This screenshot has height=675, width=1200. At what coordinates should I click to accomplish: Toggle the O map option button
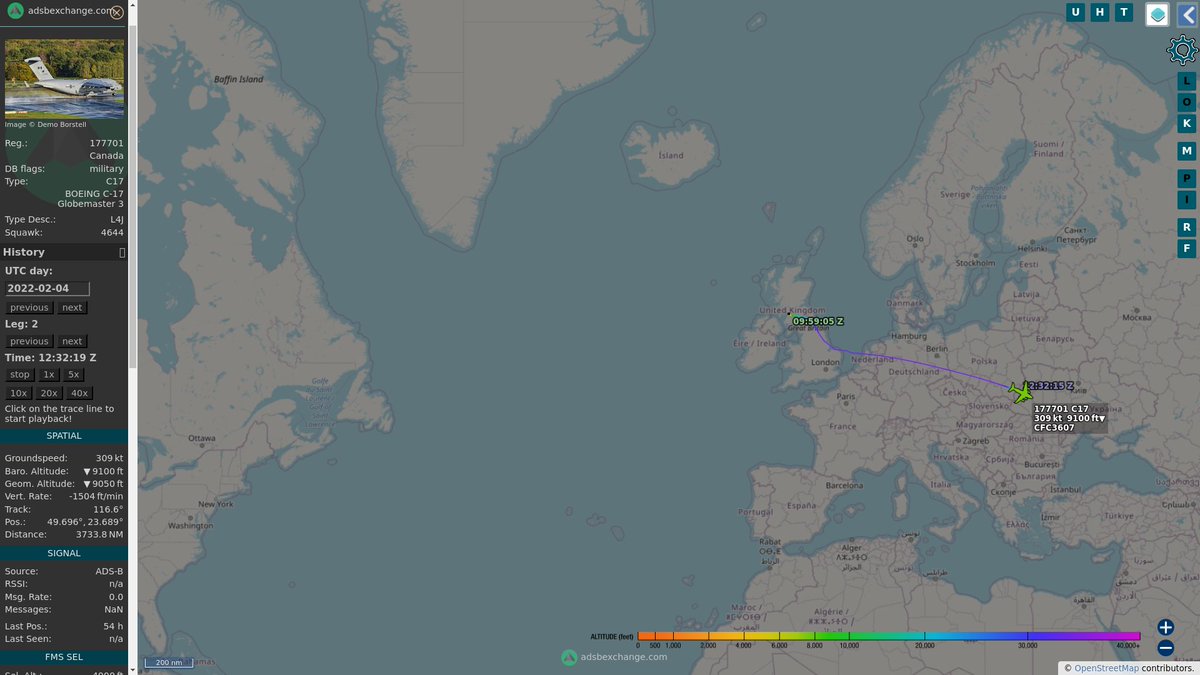(1187, 102)
